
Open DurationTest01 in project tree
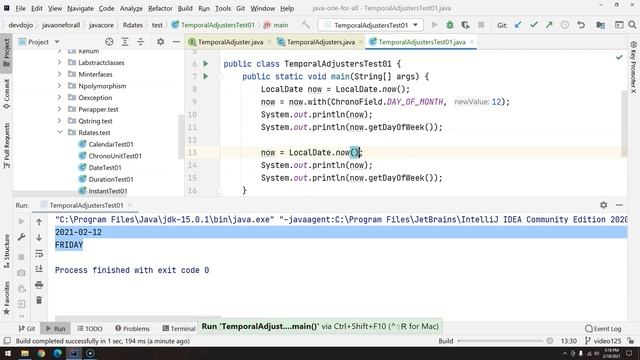pos(111,179)
